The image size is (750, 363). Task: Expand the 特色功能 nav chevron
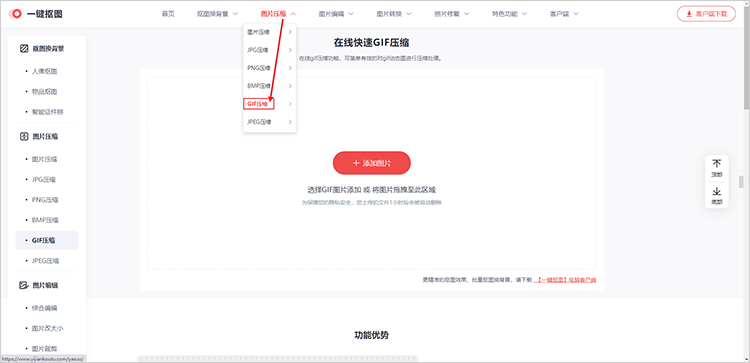(x=524, y=14)
